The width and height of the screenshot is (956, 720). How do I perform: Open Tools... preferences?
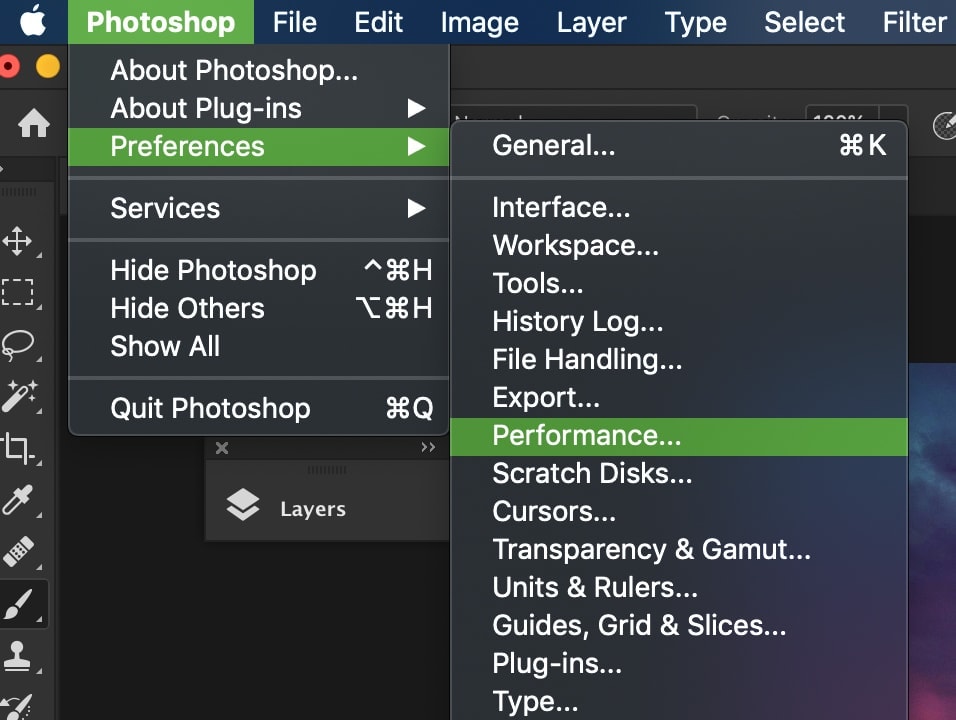[679, 283]
